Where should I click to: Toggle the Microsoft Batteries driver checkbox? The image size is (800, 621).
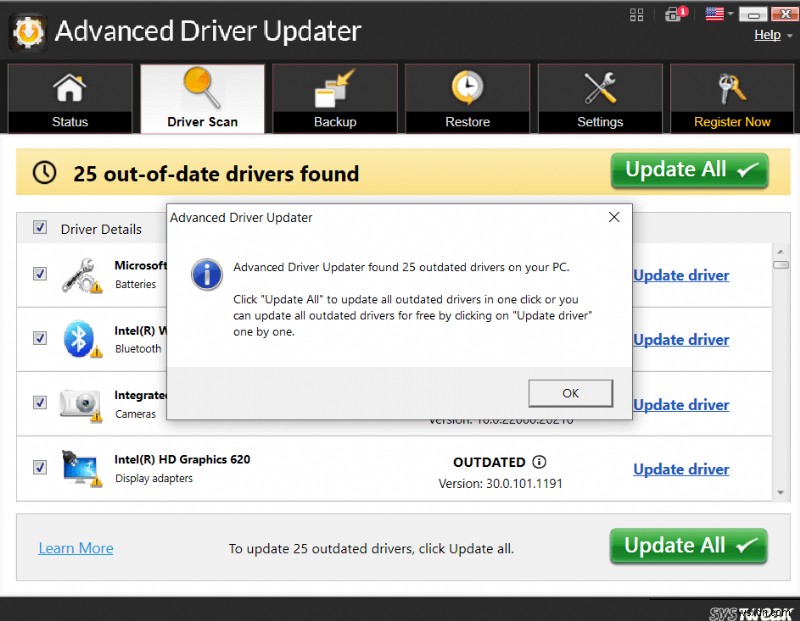40,273
